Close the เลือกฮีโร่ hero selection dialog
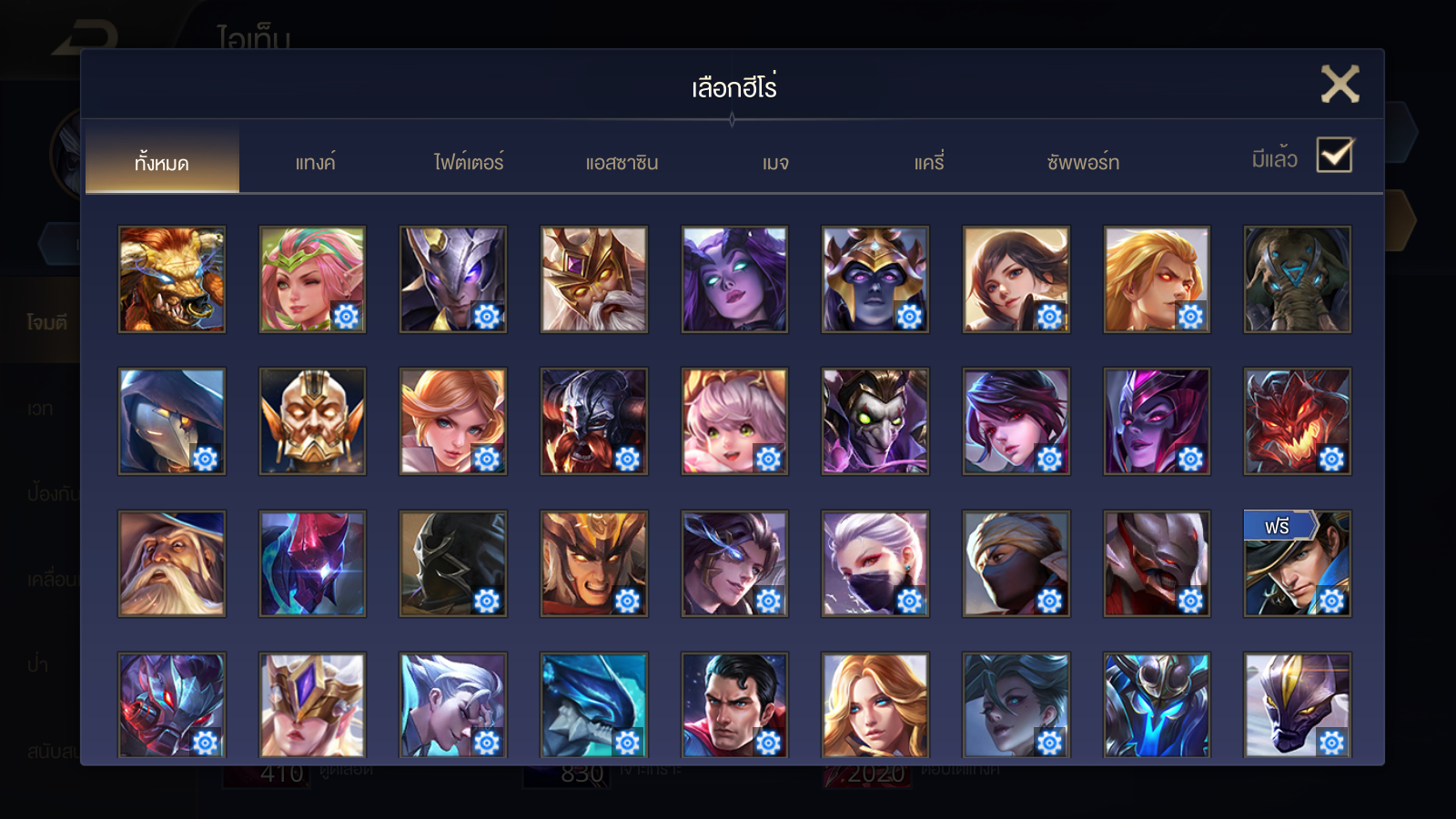The width and height of the screenshot is (1456, 819). click(x=1340, y=85)
